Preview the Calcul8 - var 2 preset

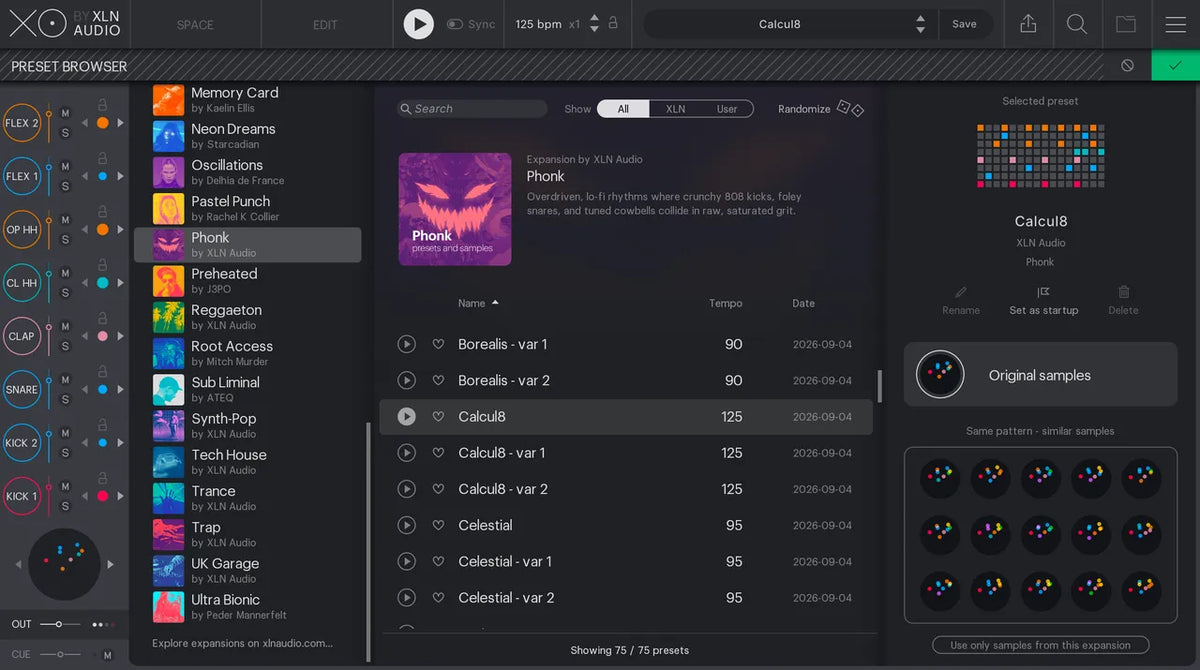(406, 489)
